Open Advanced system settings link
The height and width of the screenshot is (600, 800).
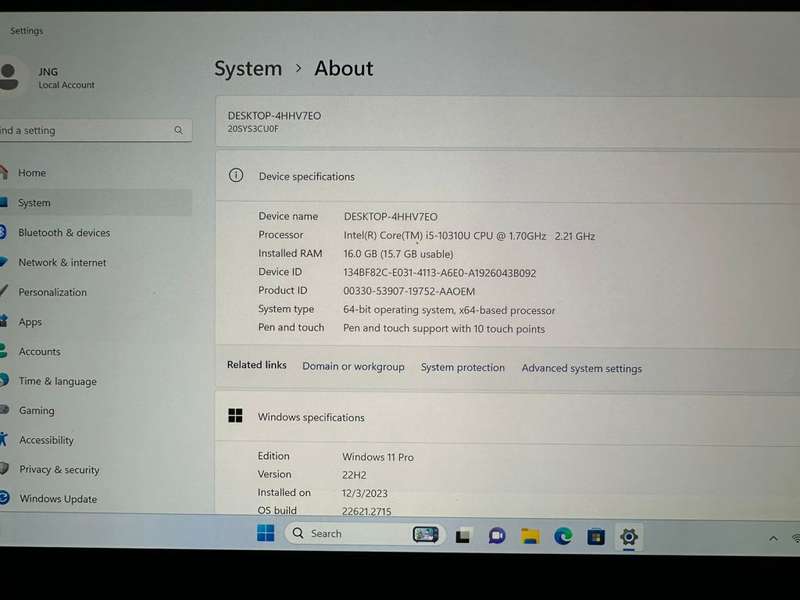point(582,368)
